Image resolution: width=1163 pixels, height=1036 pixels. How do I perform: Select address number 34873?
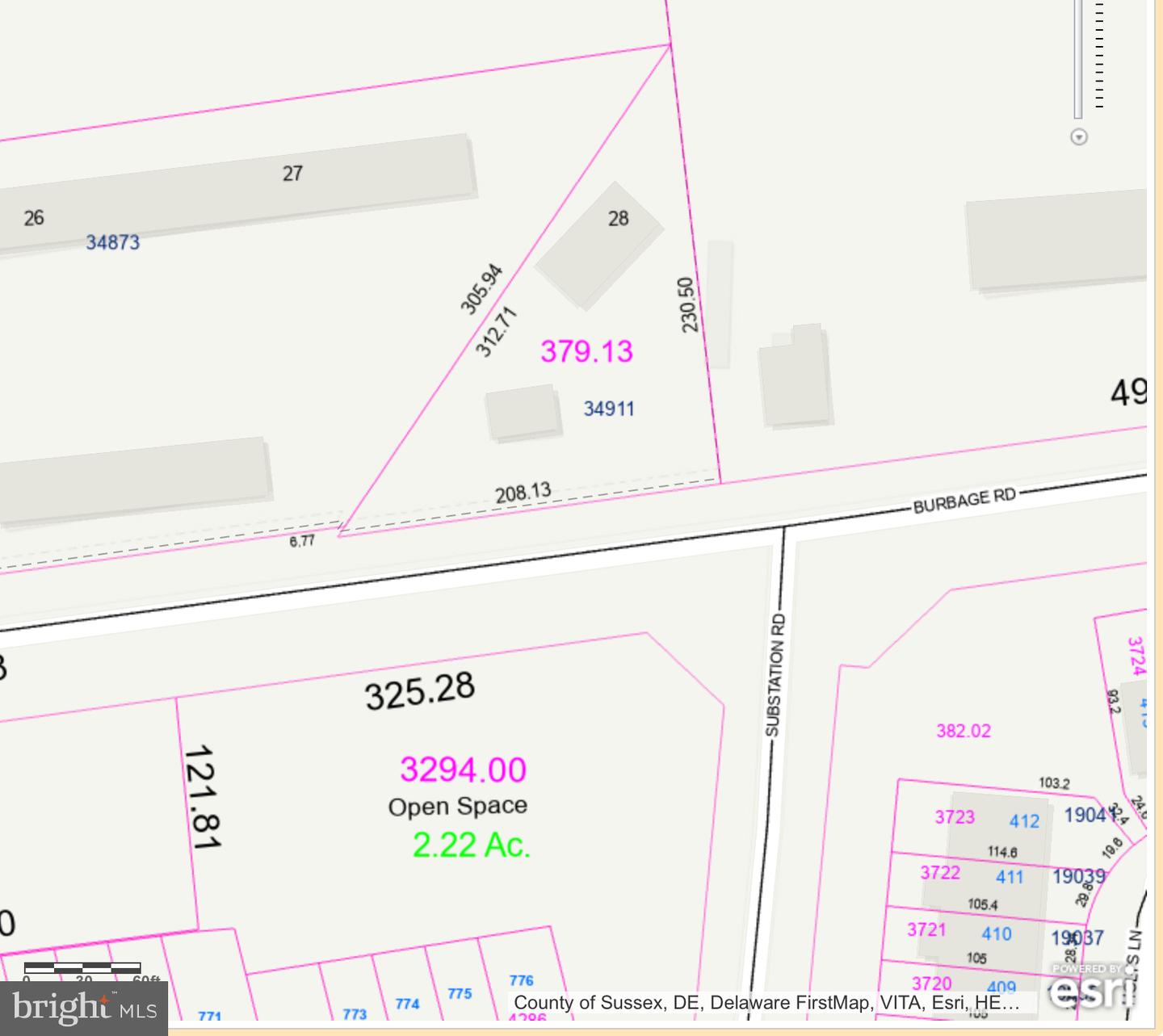(x=113, y=242)
